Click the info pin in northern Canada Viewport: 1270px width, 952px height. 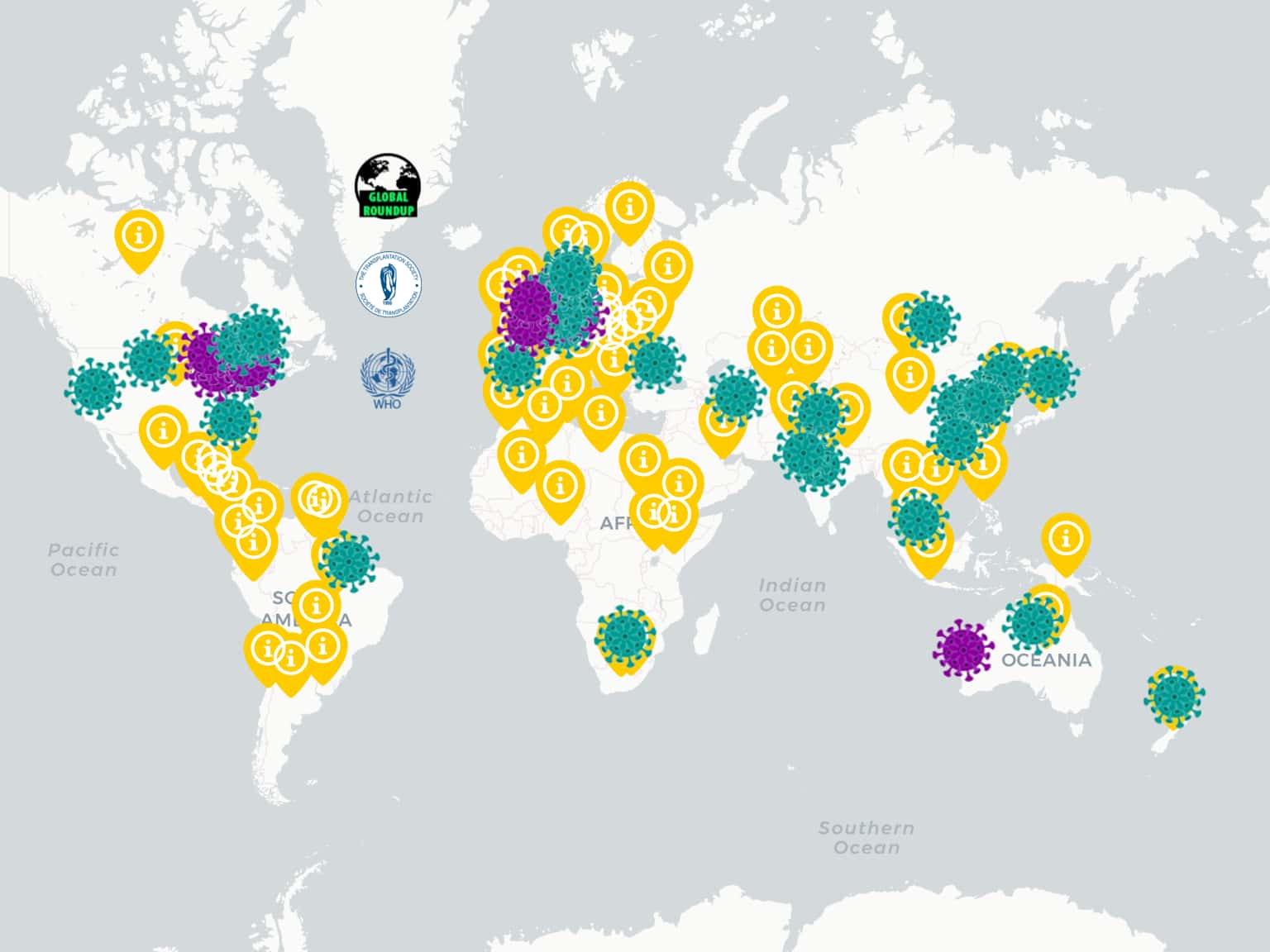tap(139, 236)
